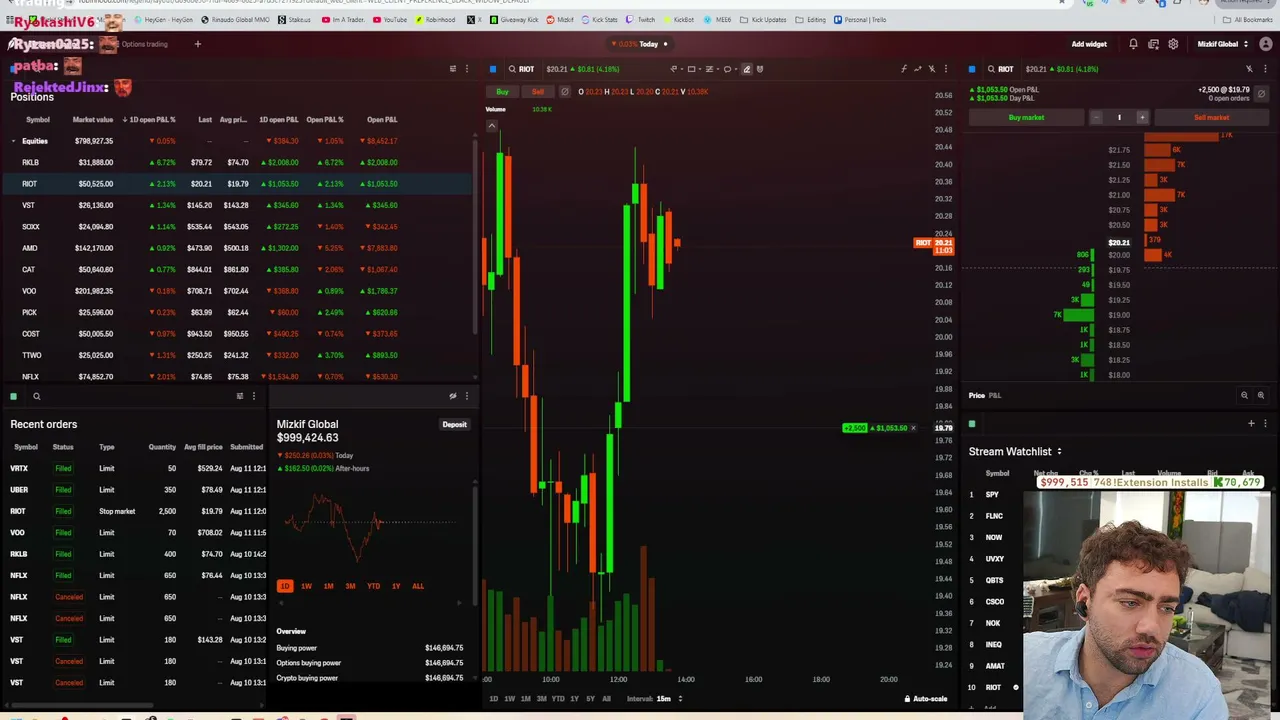Click Sell market in order ladder

pos(1211,117)
